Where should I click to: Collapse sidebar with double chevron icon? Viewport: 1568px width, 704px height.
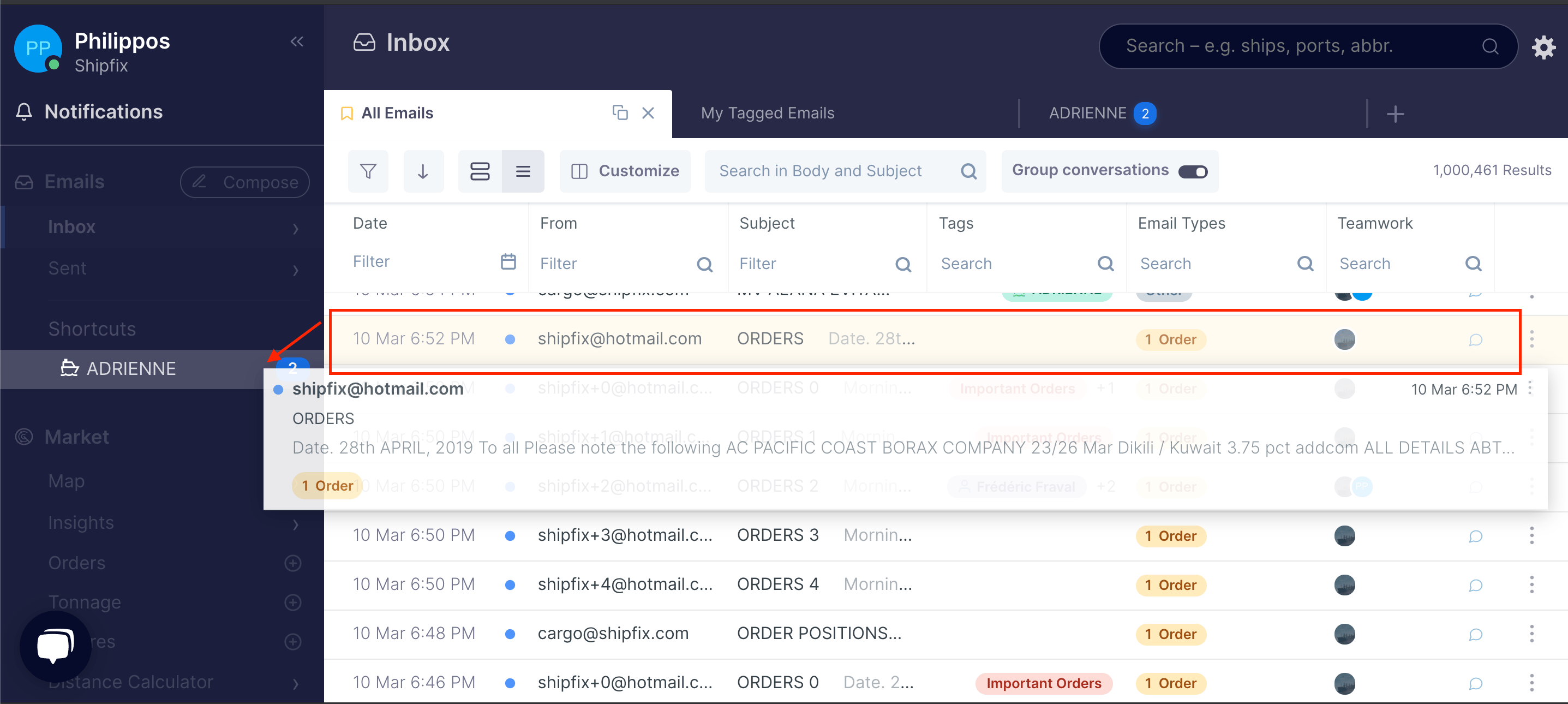click(296, 41)
